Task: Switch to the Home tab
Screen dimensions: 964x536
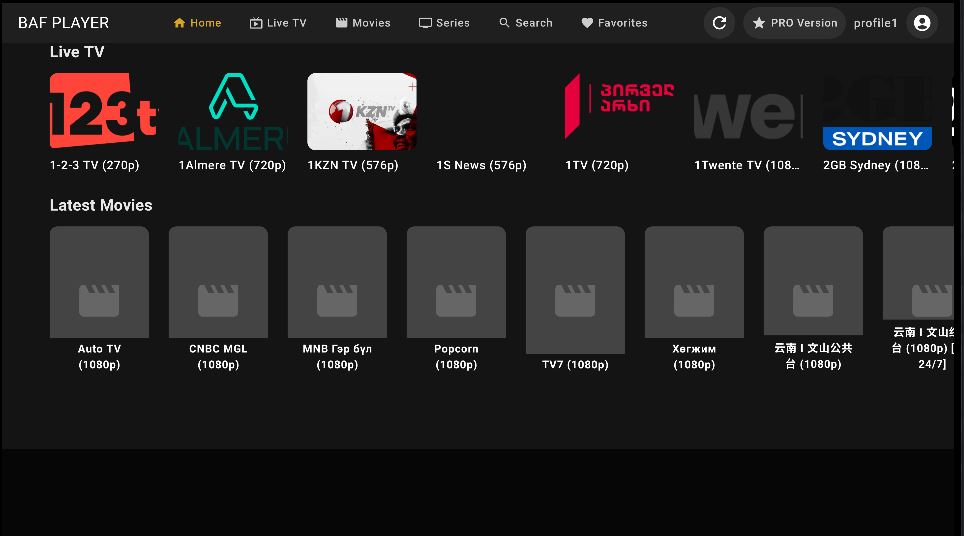Action: [197, 23]
